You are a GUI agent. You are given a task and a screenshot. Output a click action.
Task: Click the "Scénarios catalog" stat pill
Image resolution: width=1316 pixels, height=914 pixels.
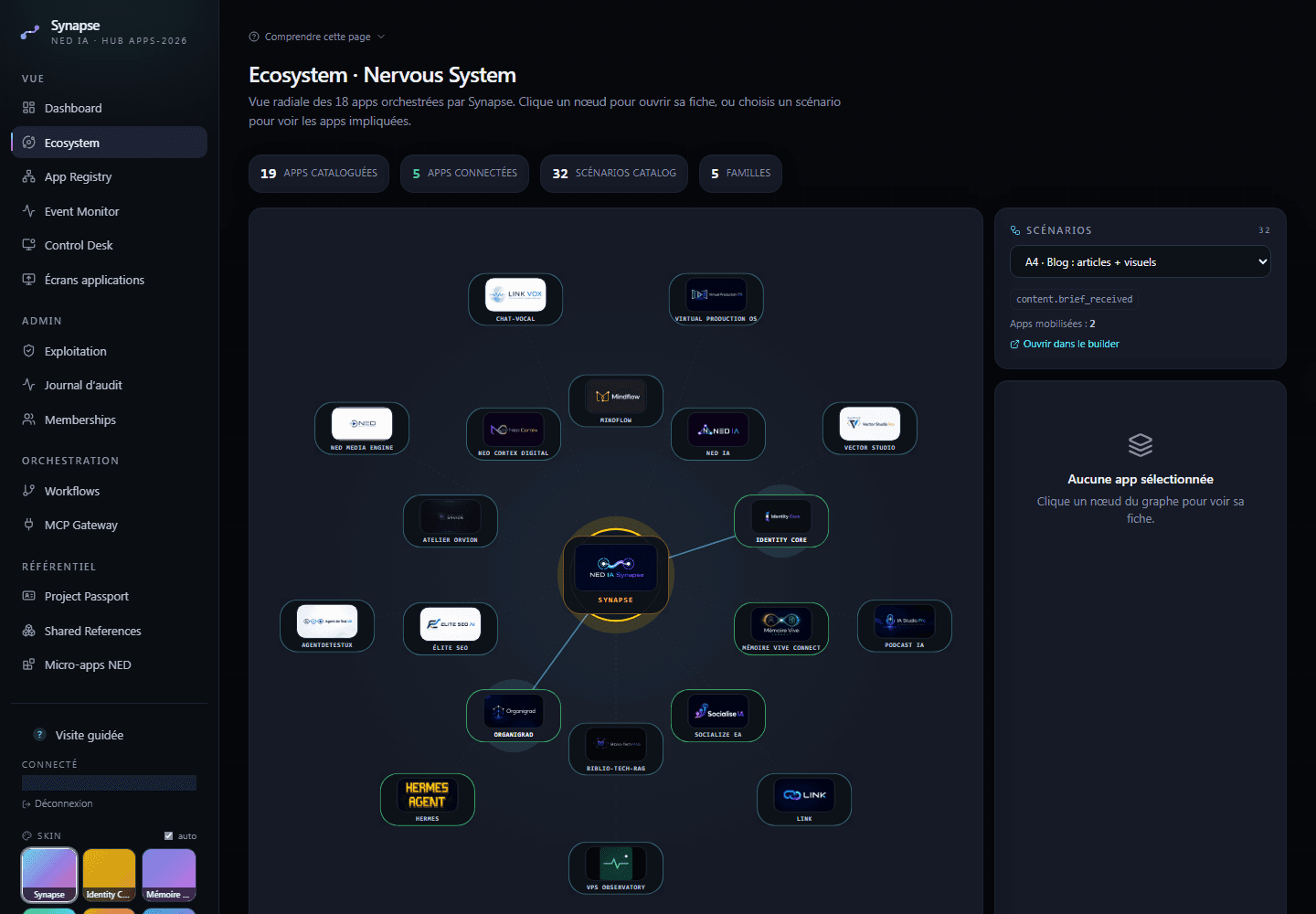click(614, 174)
